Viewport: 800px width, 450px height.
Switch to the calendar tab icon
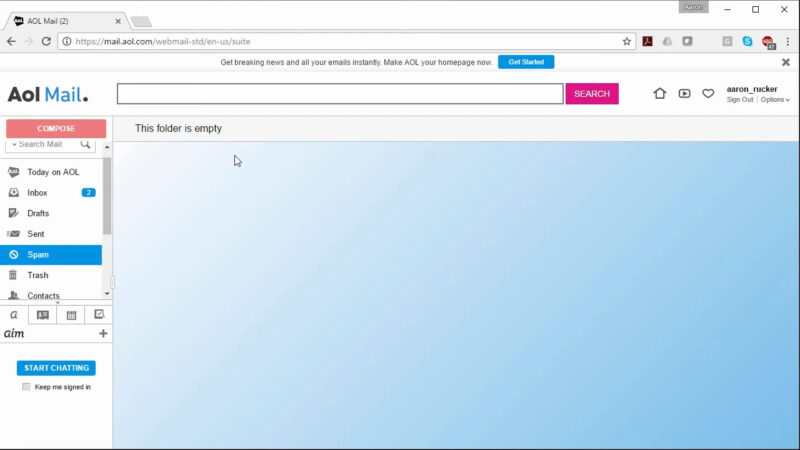click(x=71, y=315)
